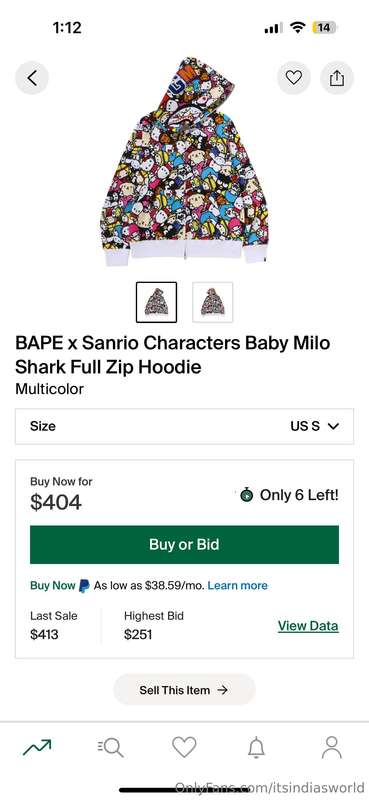
Task: Select the first hoodie thumbnail
Action: (157, 302)
